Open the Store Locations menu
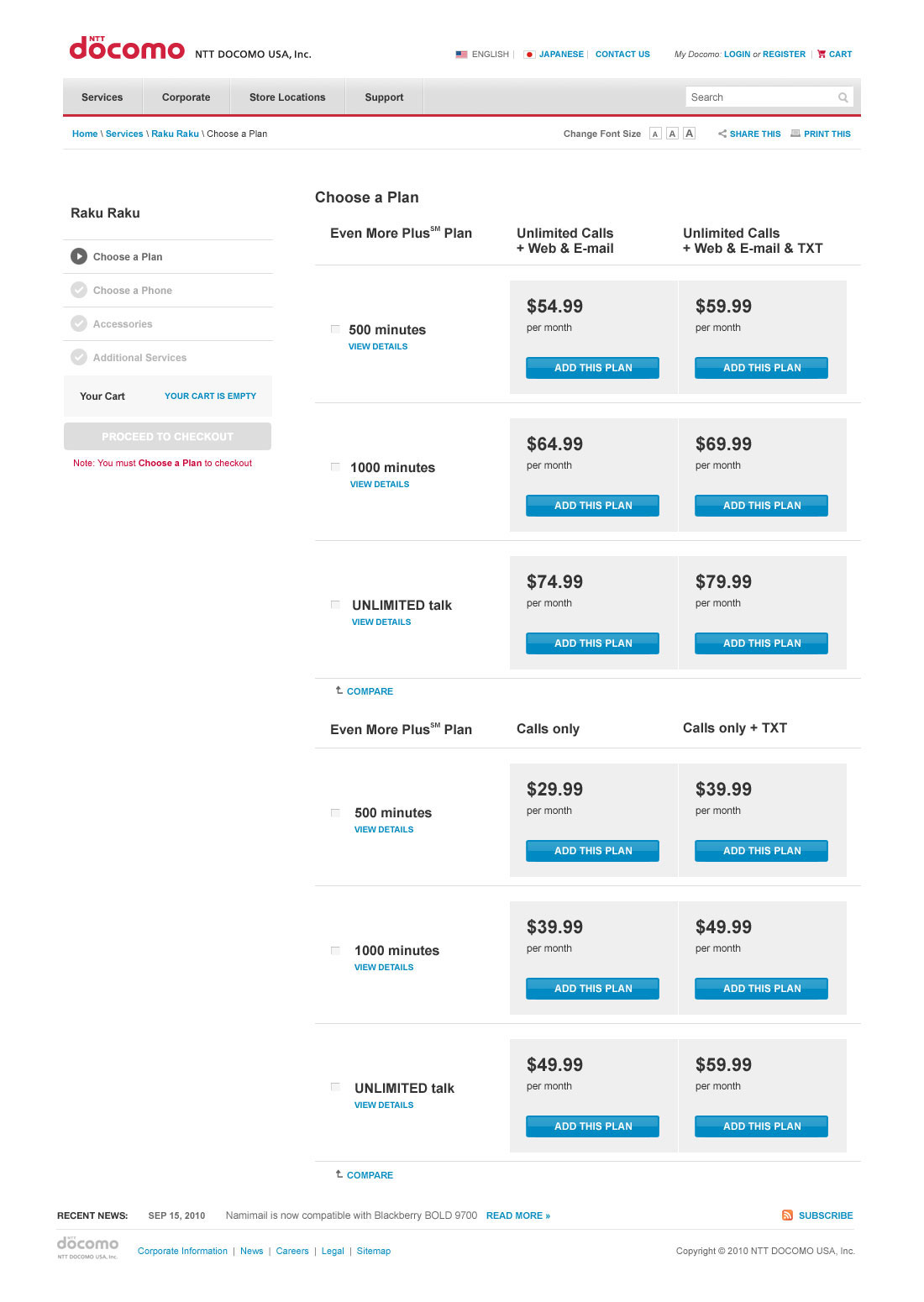The width and height of the screenshot is (924, 1302). click(287, 97)
